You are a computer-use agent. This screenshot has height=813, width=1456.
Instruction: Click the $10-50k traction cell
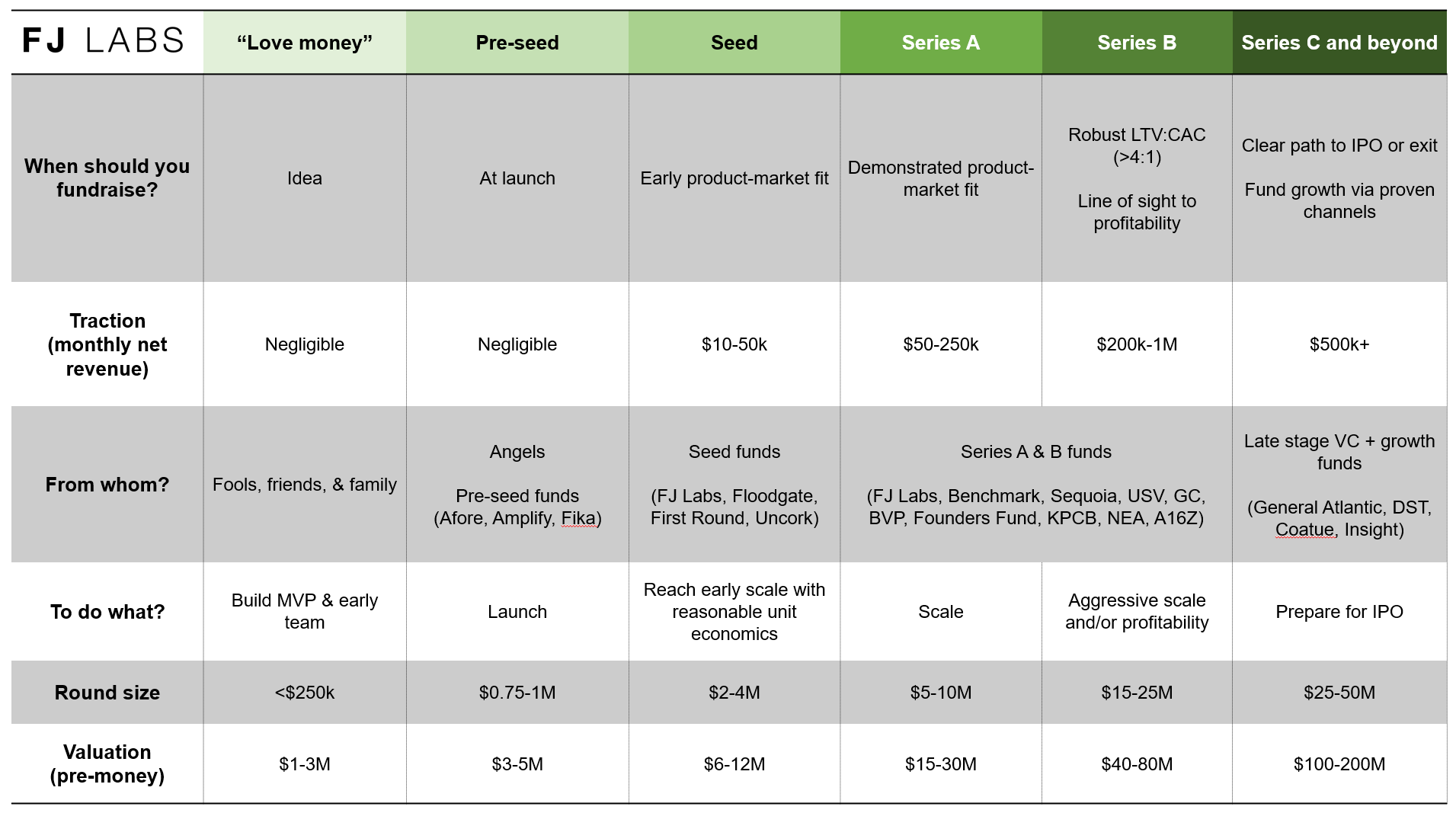(734, 344)
